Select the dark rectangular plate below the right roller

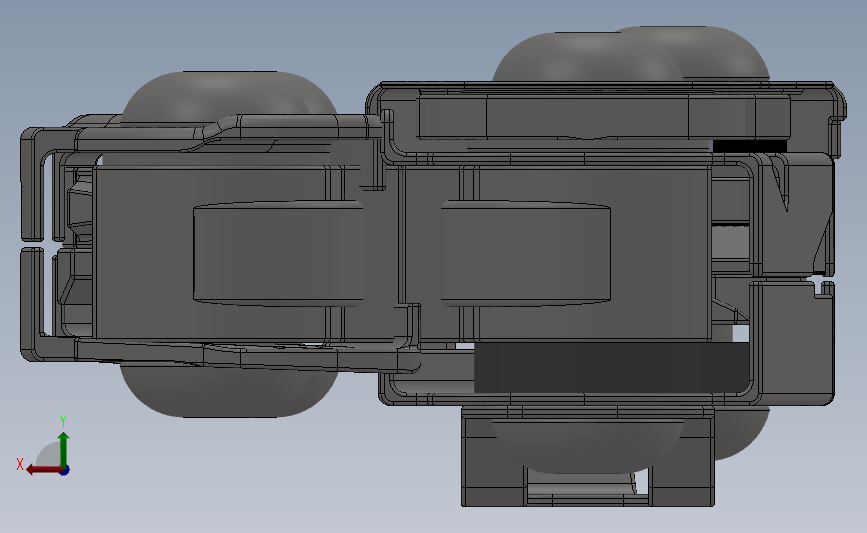(612, 367)
